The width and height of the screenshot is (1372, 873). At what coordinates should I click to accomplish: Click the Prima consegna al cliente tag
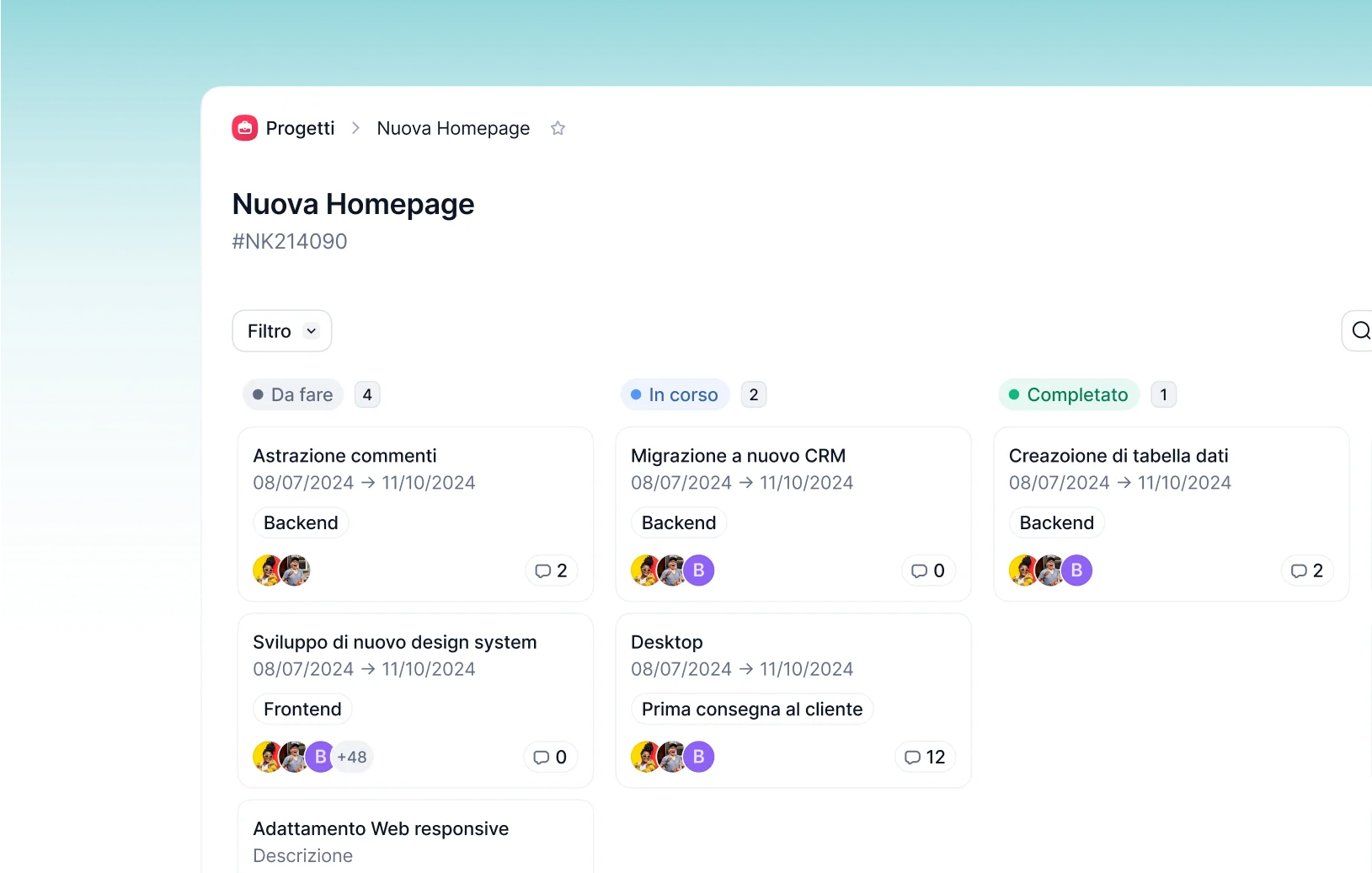pyautogui.click(x=752, y=709)
